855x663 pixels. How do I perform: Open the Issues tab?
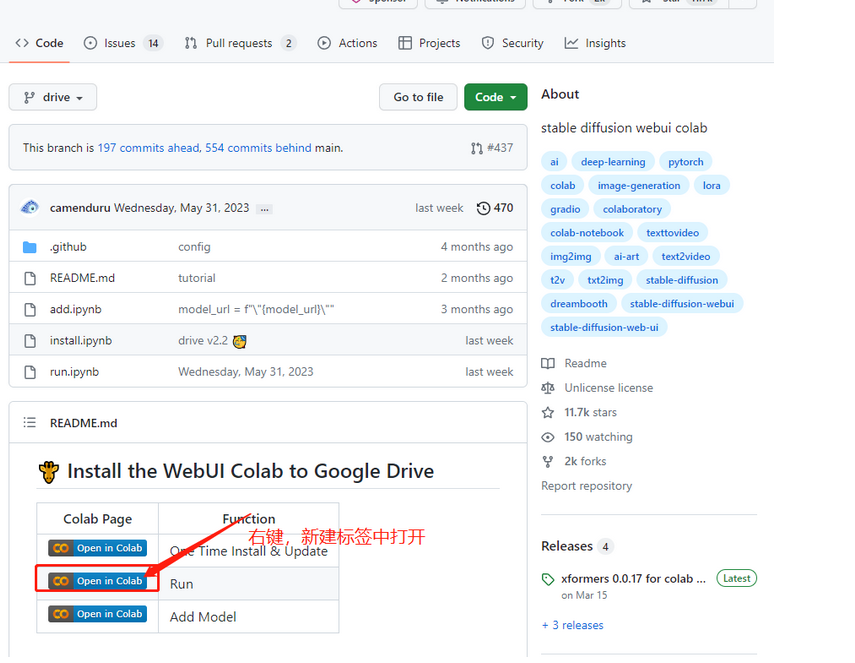click(x=123, y=43)
